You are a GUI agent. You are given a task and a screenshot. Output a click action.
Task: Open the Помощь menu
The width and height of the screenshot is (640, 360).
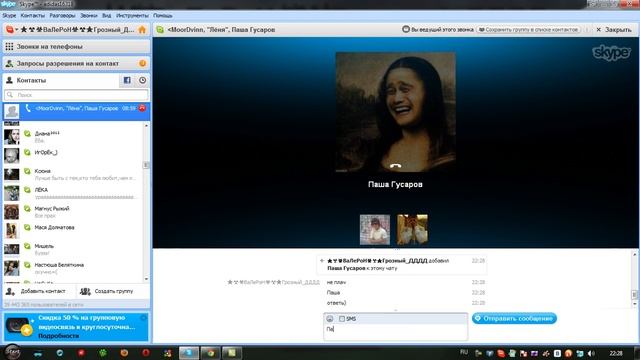(x=163, y=16)
